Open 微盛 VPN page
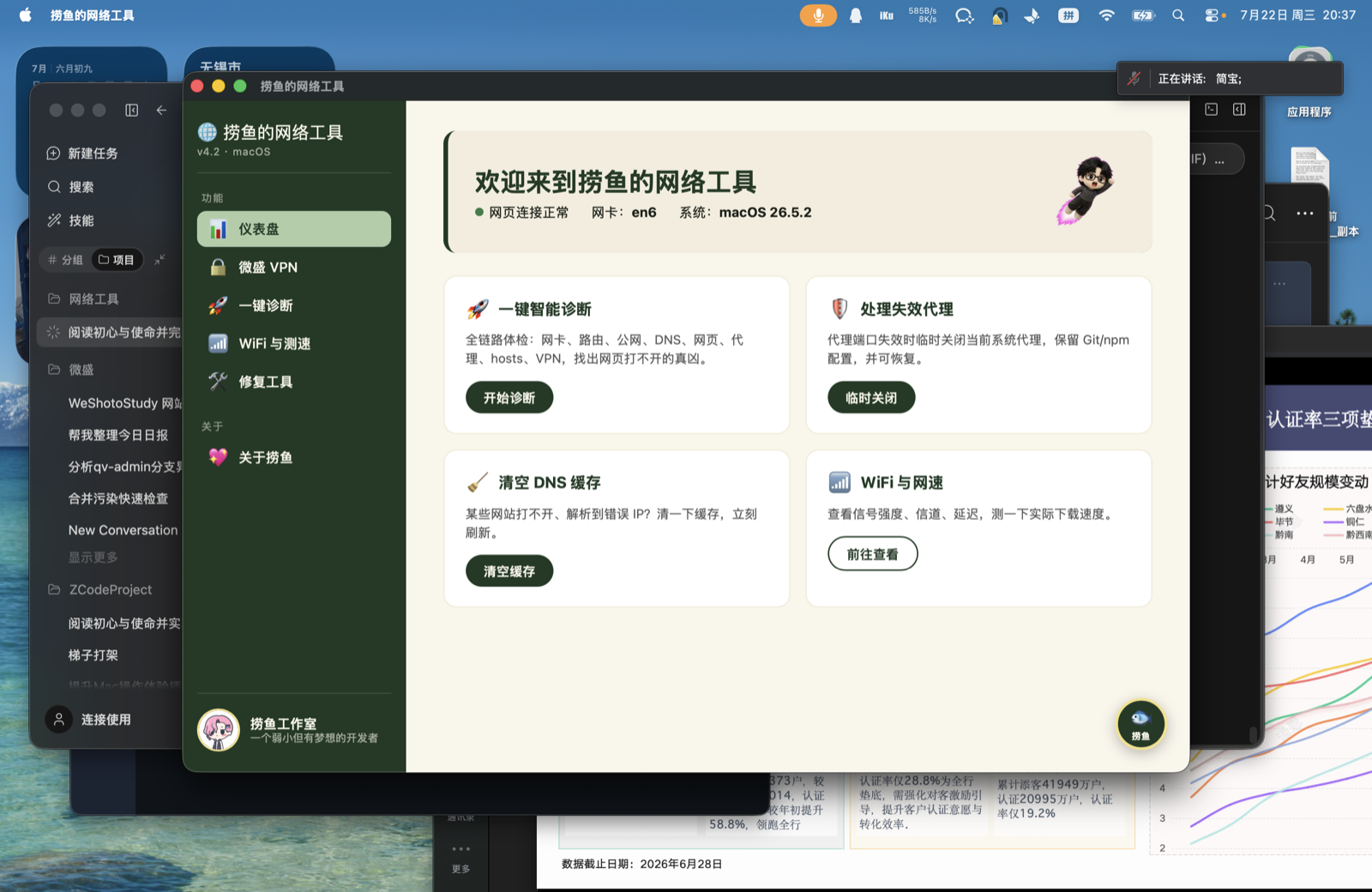The width and height of the screenshot is (1372, 892). pos(294,268)
